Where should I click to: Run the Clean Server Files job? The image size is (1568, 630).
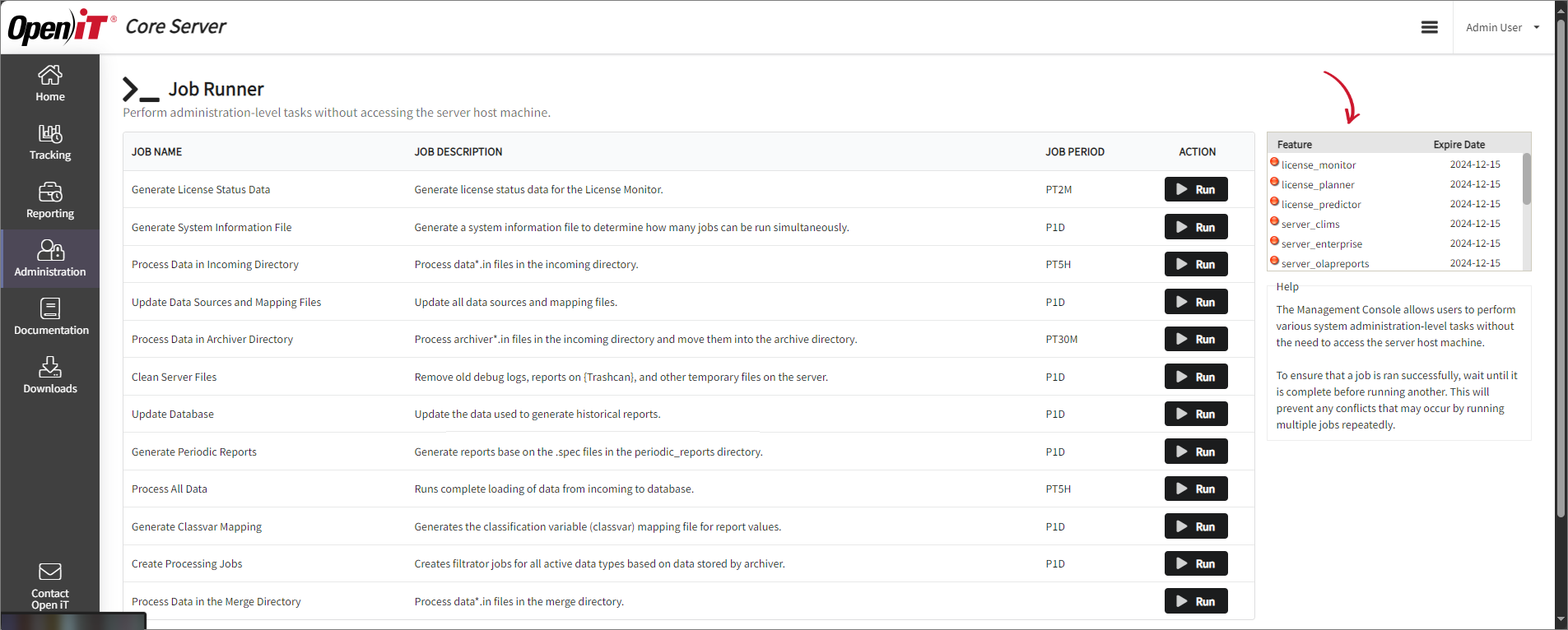pyautogui.click(x=1195, y=377)
